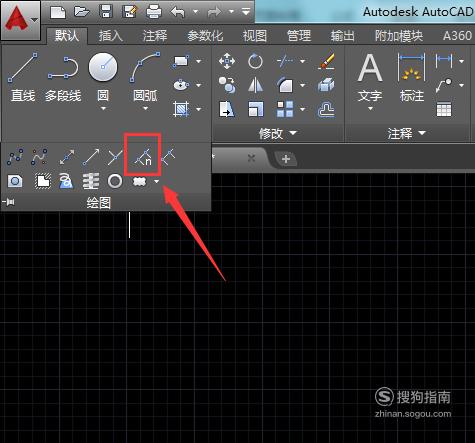
Task: Select the Trim tool
Action: pyautogui.click(x=285, y=61)
